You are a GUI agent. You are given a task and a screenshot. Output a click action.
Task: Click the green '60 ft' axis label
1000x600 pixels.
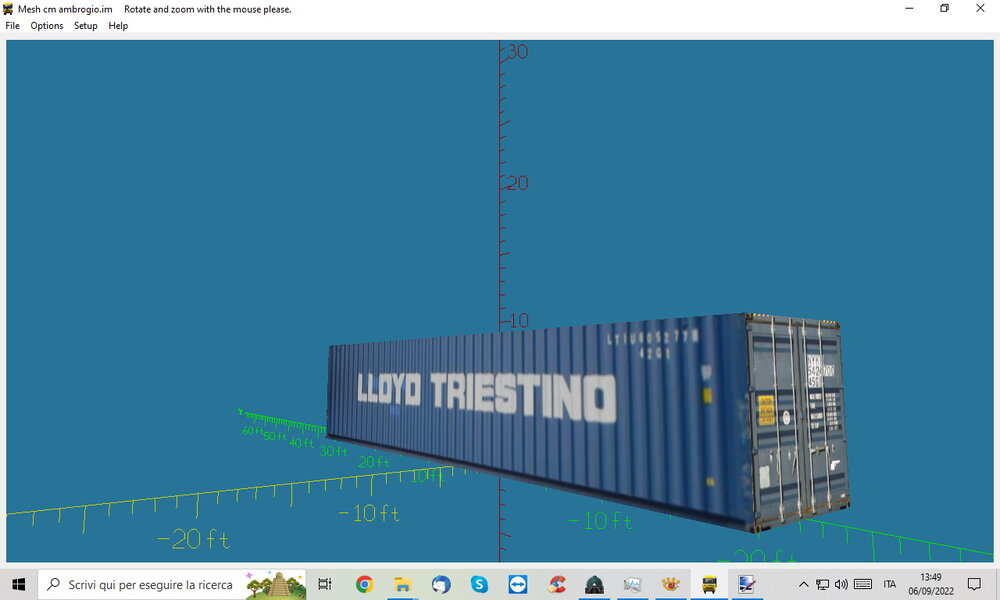(x=253, y=431)
